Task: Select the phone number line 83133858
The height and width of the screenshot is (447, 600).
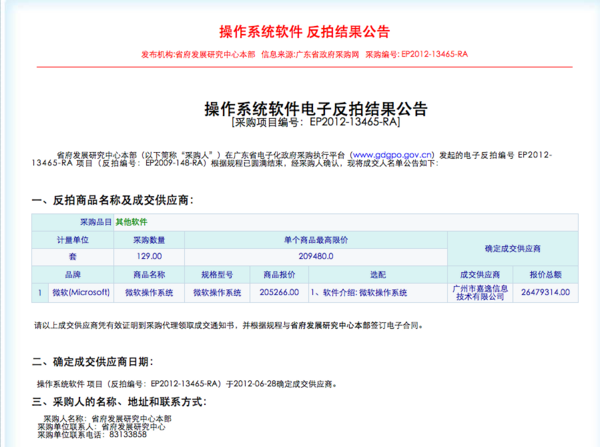Action: tap(92, 435)
